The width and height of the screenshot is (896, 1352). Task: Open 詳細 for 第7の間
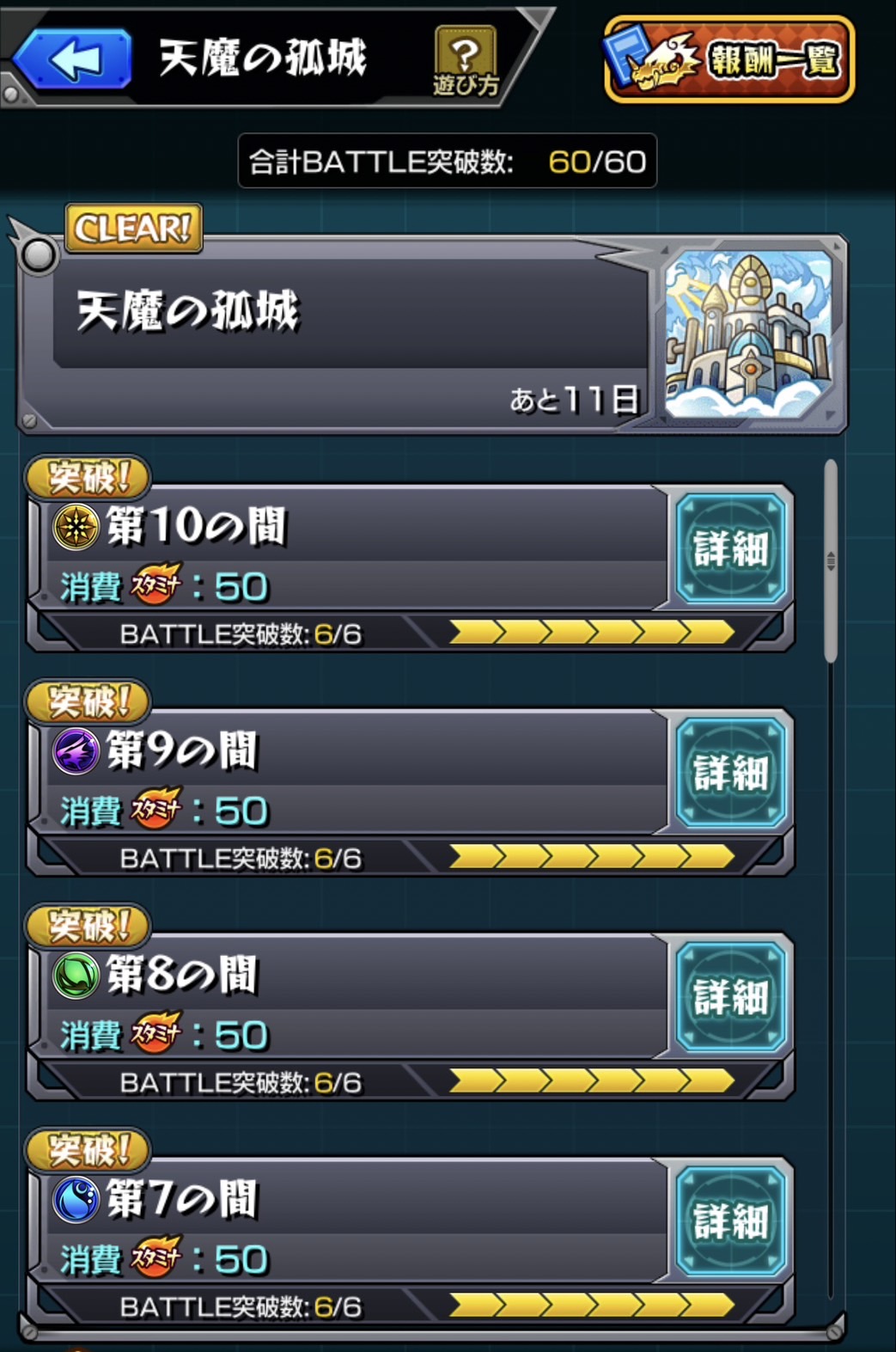730,1220
